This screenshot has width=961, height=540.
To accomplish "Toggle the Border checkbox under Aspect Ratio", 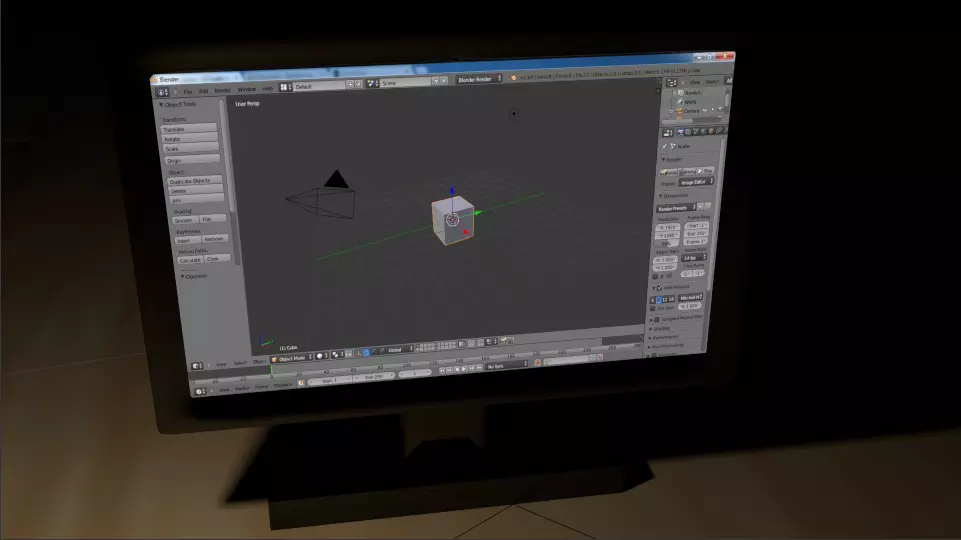I will click(x=655, y=276).
